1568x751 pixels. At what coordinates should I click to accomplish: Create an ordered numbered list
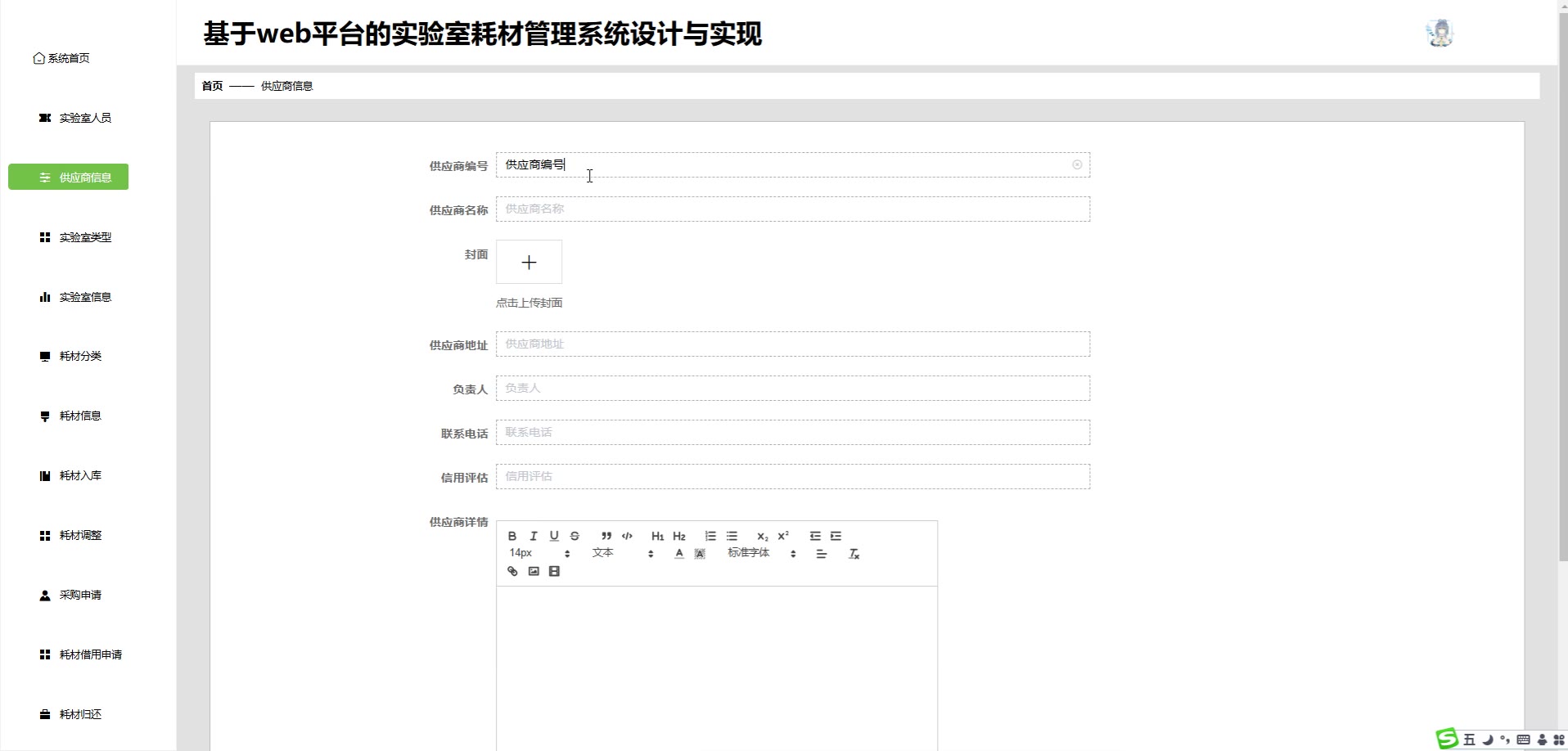coord(710,536)
